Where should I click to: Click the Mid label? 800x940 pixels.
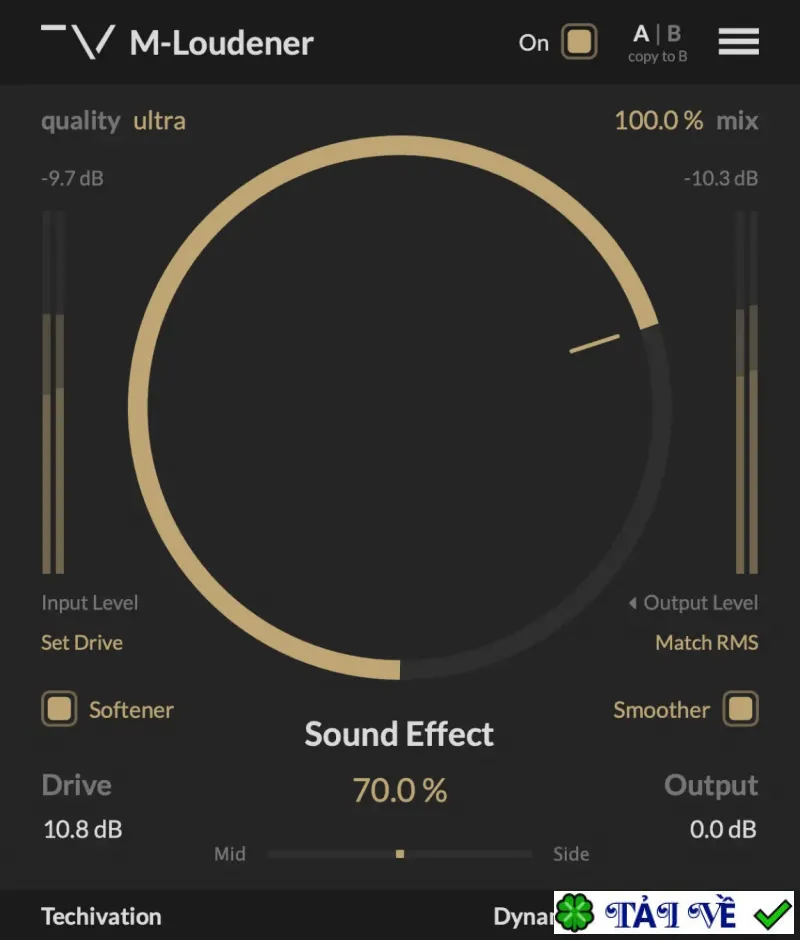pos(230,854)
